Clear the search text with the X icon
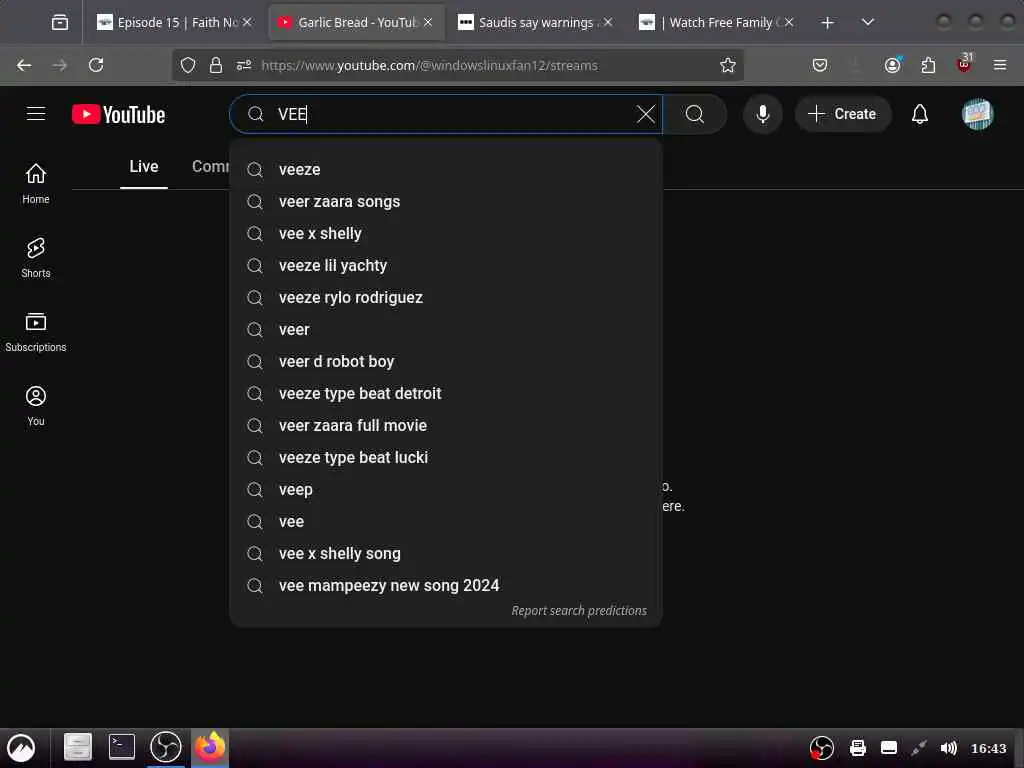The image size is (1024, 768). tap(645, 114)
